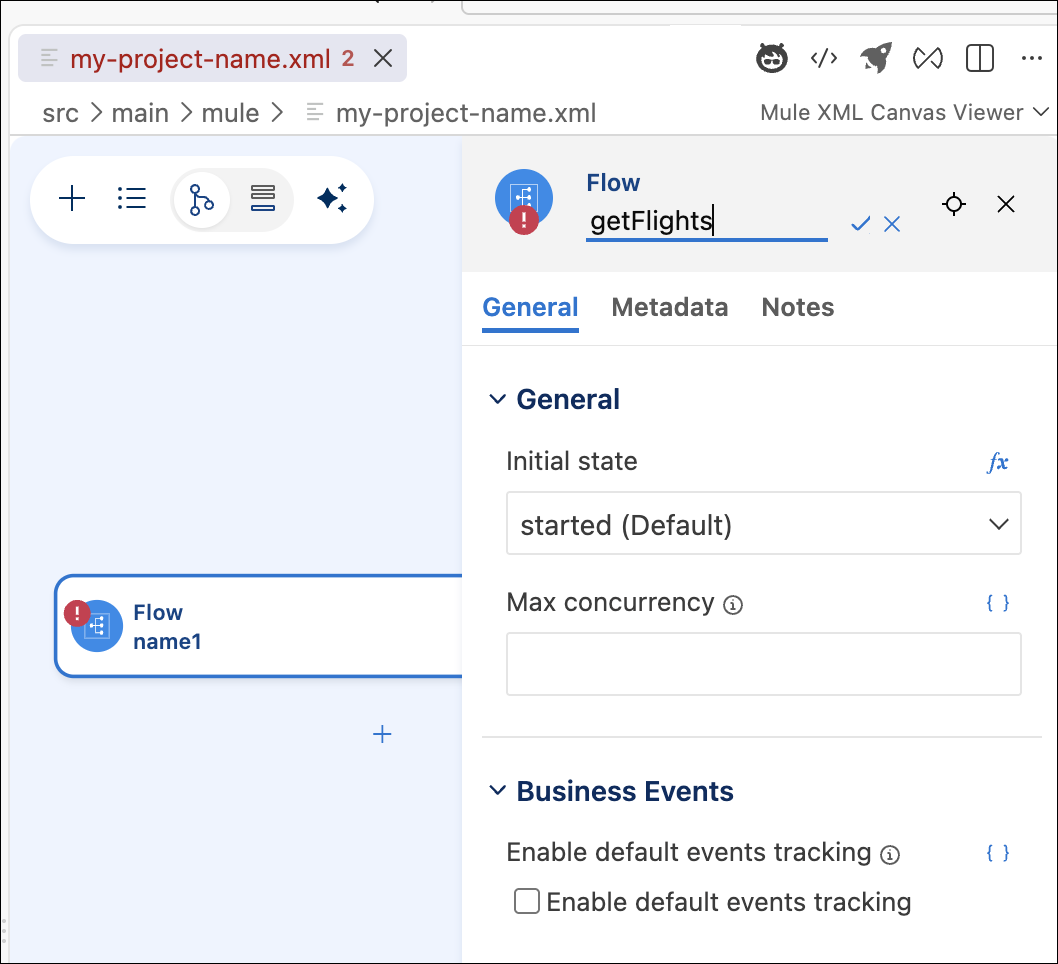Viewport: 1058px width, 964px height.
Task: Cancel the flow name edit with blue X
Action: (x=892, y=224)
